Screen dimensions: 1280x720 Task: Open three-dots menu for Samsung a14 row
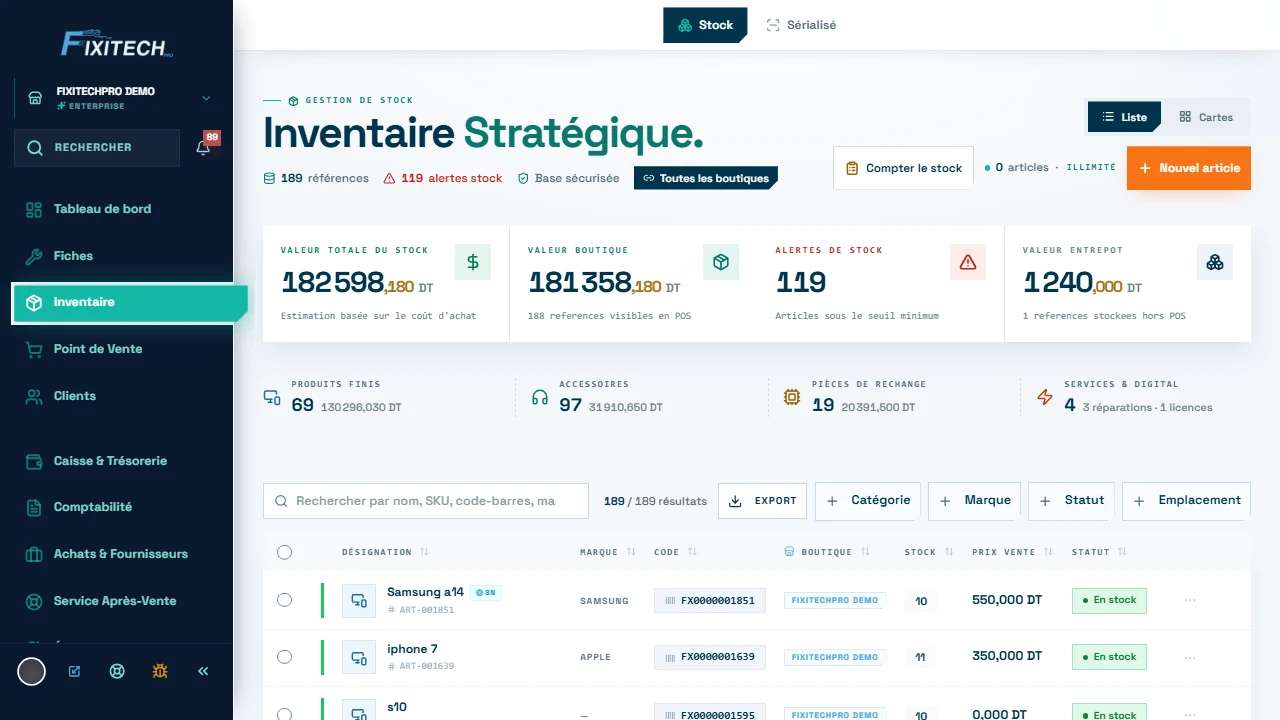click(1189, 600)
